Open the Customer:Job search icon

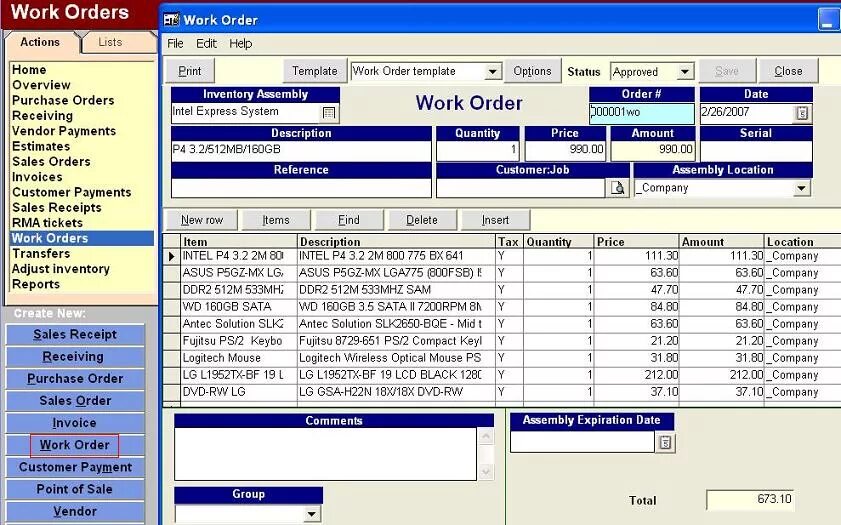pyautogui.click(x=617, y=188)
